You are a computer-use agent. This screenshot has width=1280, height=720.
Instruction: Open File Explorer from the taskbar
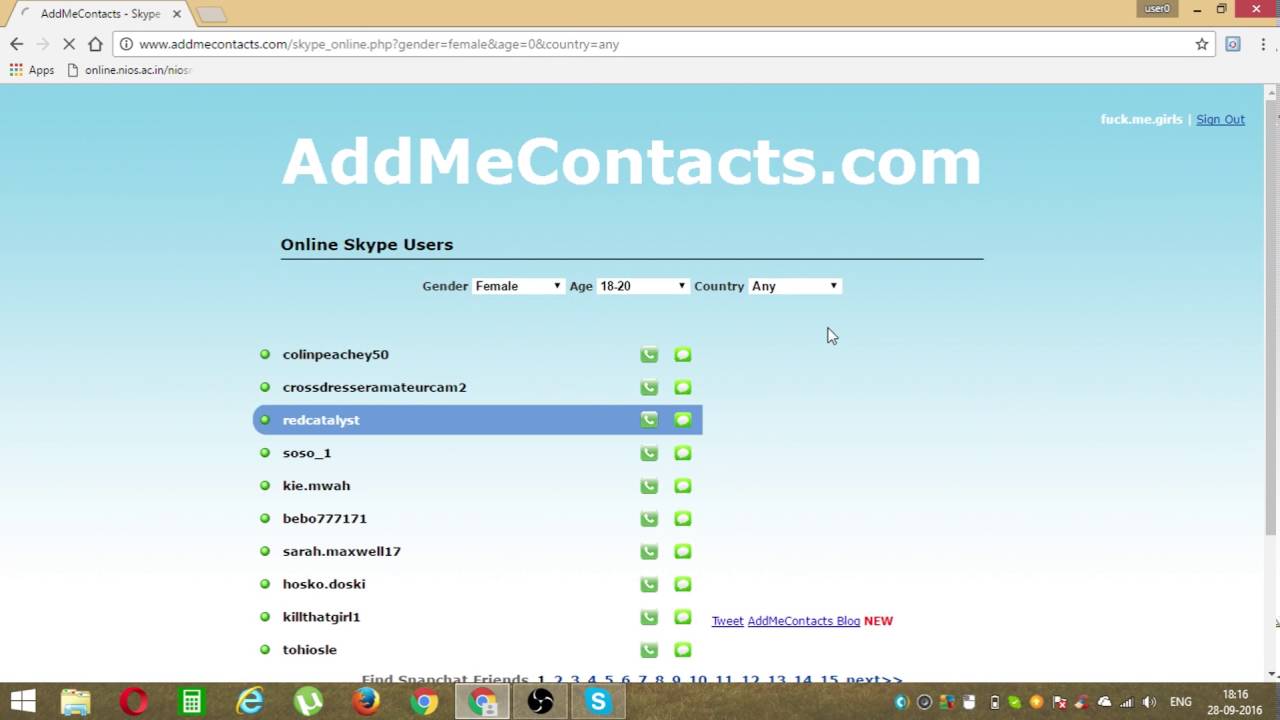76,701
